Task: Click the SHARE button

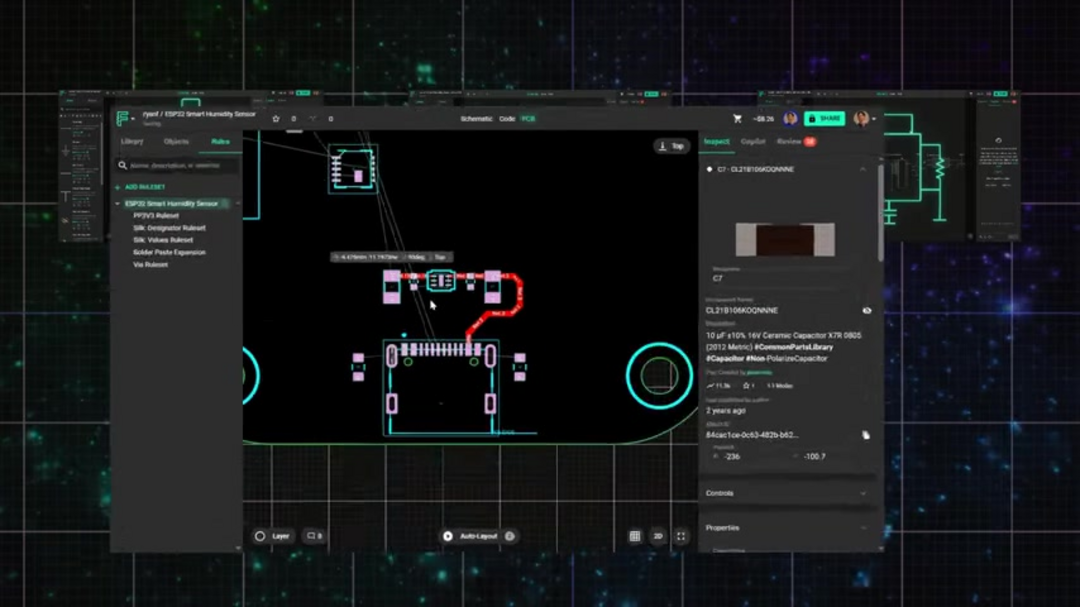Action: [x=825, y=118]
